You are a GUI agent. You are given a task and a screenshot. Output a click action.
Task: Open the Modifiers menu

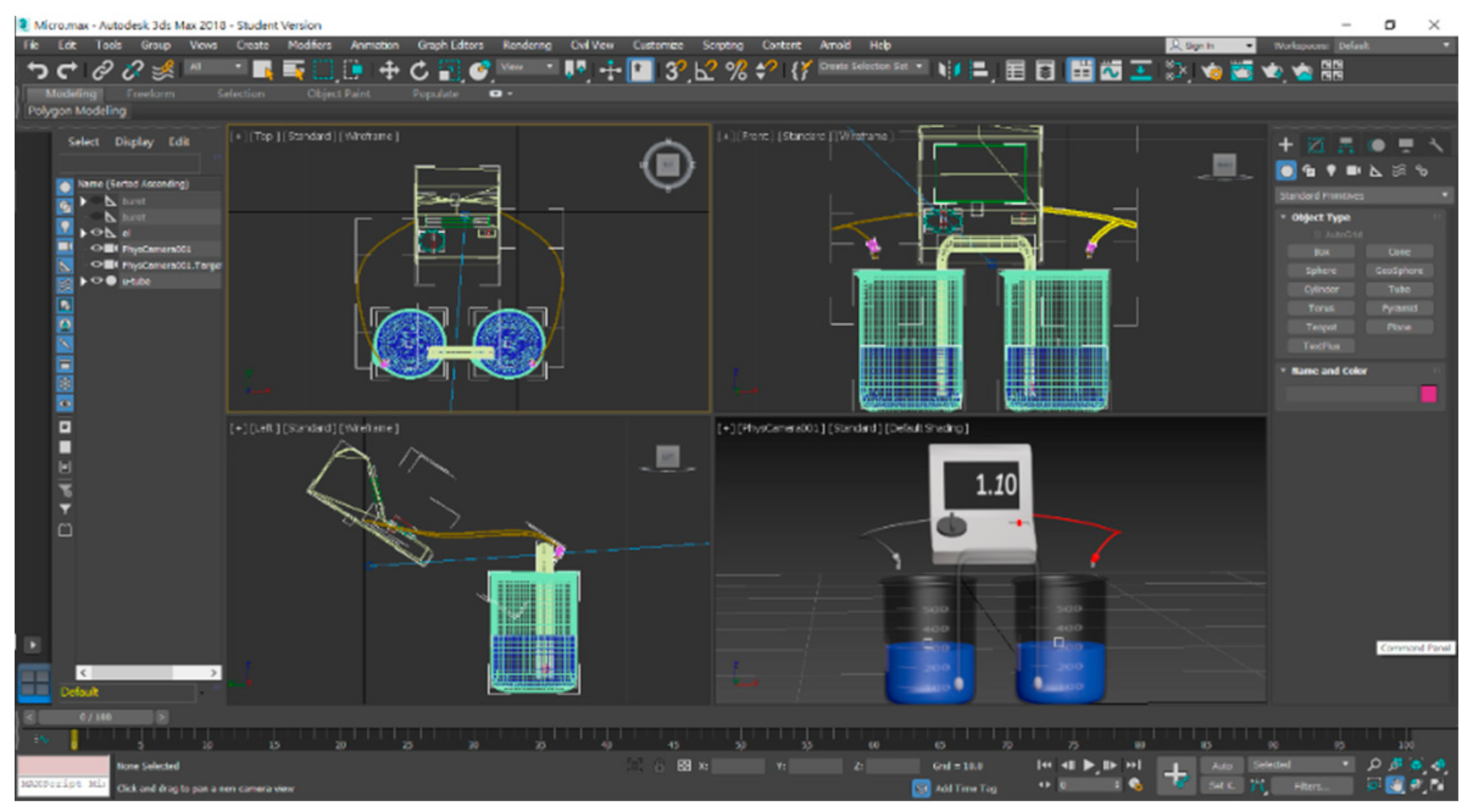tap(309, 45)
